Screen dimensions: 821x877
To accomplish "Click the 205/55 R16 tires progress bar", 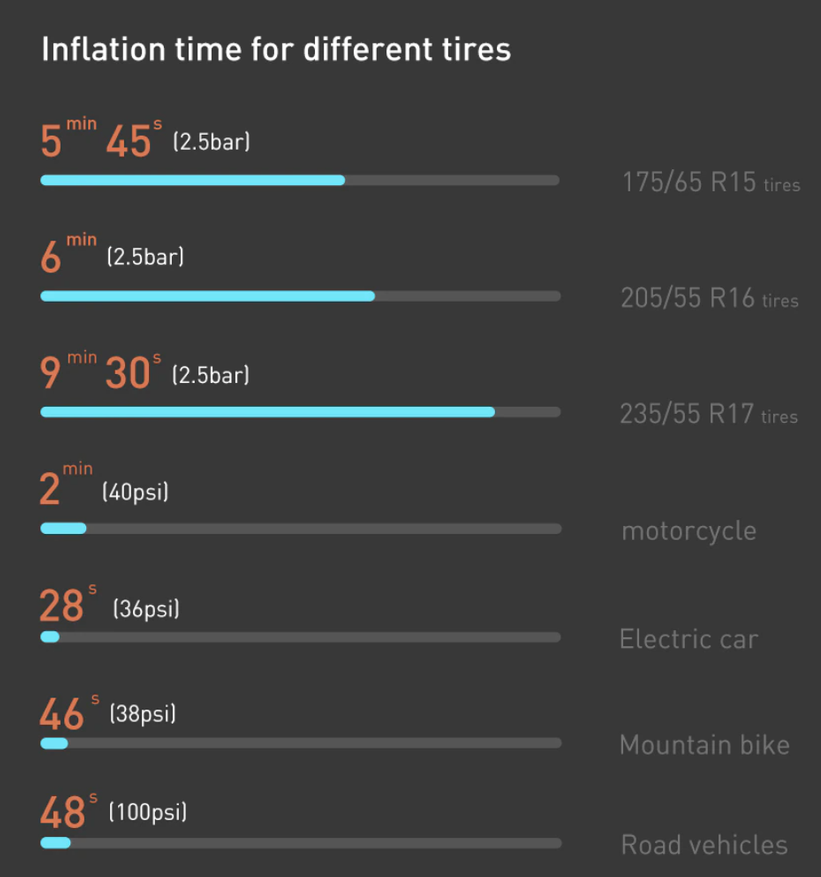I will [300, 296].
